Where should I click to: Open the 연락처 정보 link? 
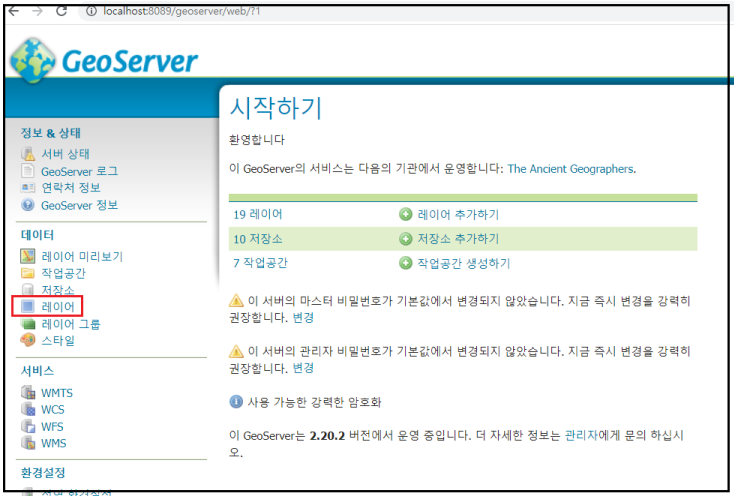pyautogui.click(x=71, y=188)
